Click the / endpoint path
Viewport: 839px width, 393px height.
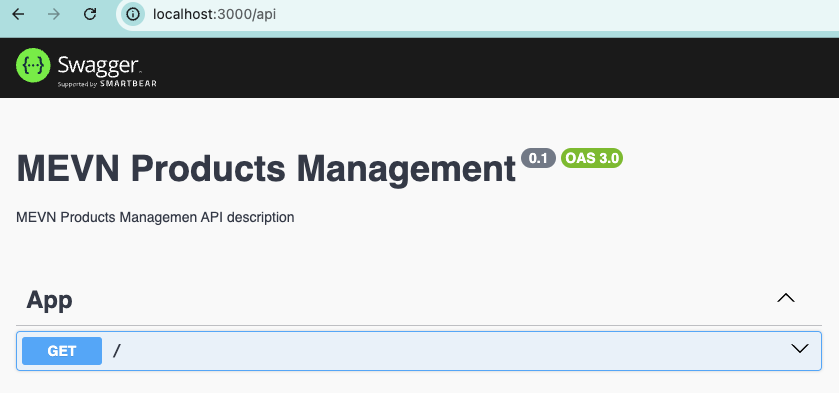click(x=117, y=351)
